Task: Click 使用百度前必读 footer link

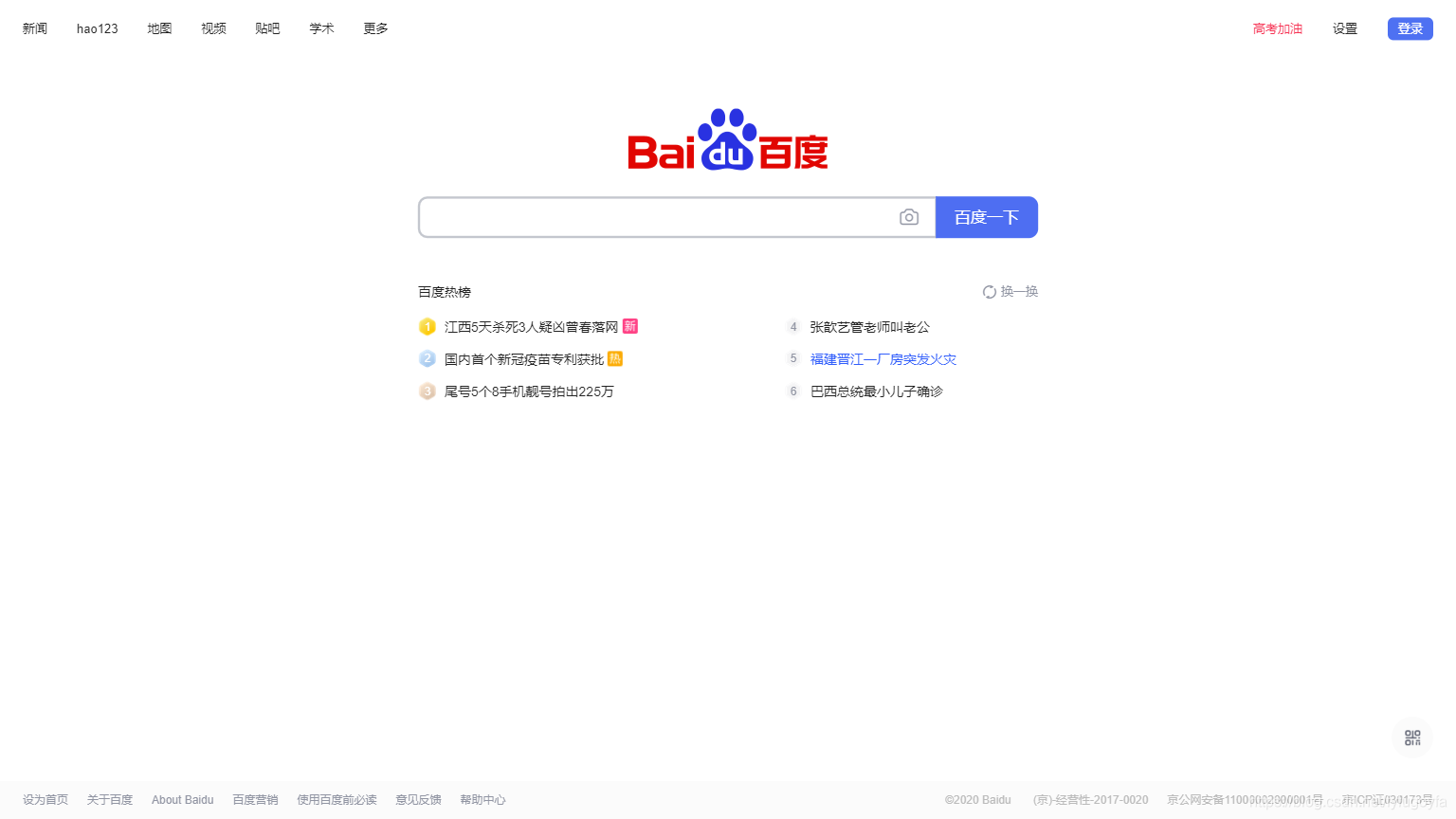Action: (337, 800)
